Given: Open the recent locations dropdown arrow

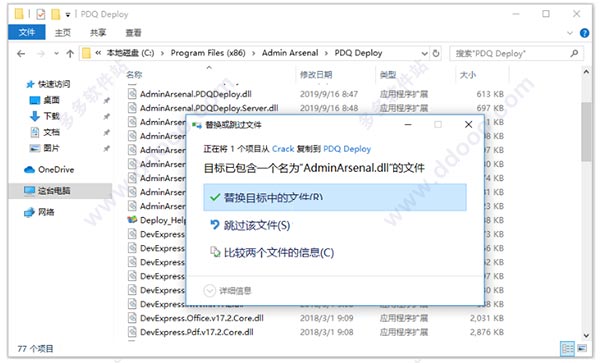Looking at the screenshot, I should coord(56,54).
